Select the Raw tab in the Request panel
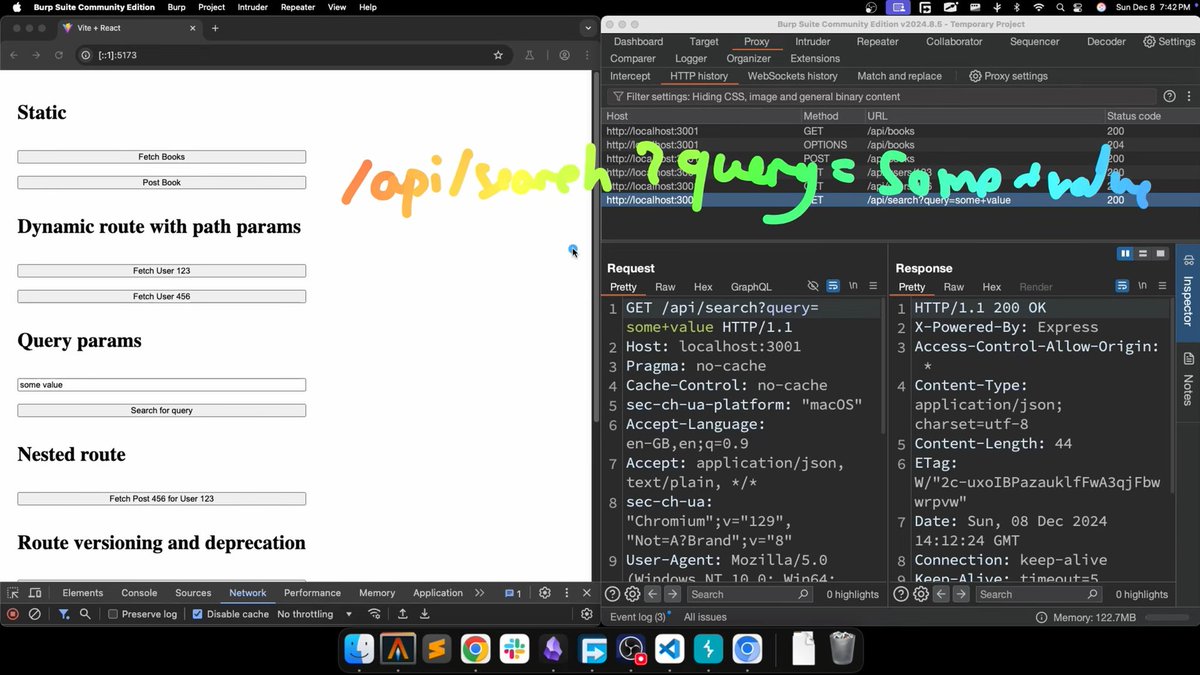 point(665,287)
